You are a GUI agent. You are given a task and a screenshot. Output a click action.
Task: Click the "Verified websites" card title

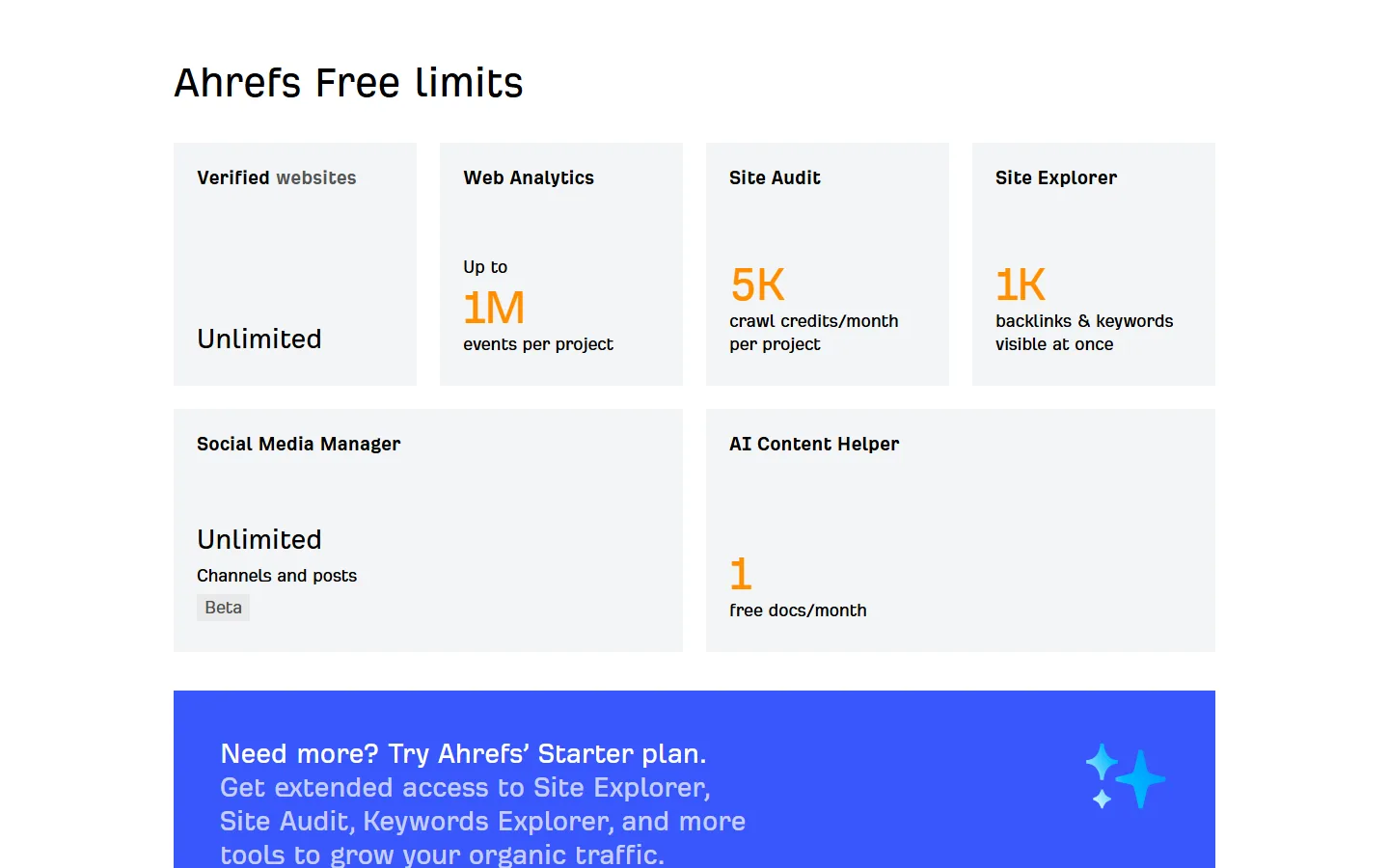pyautogui.click(x=277, y=177)
